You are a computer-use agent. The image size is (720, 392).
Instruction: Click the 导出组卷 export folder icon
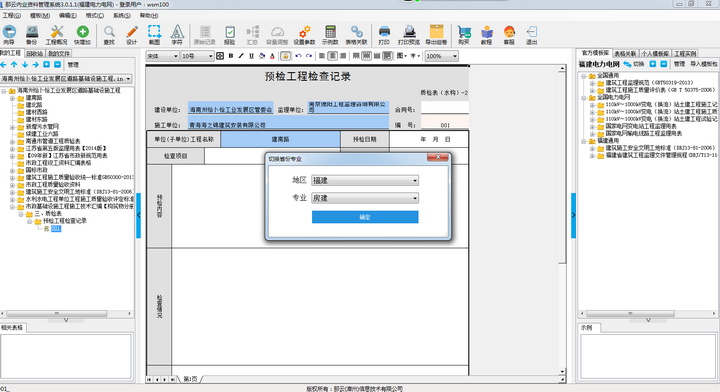[x=436, y=35]
